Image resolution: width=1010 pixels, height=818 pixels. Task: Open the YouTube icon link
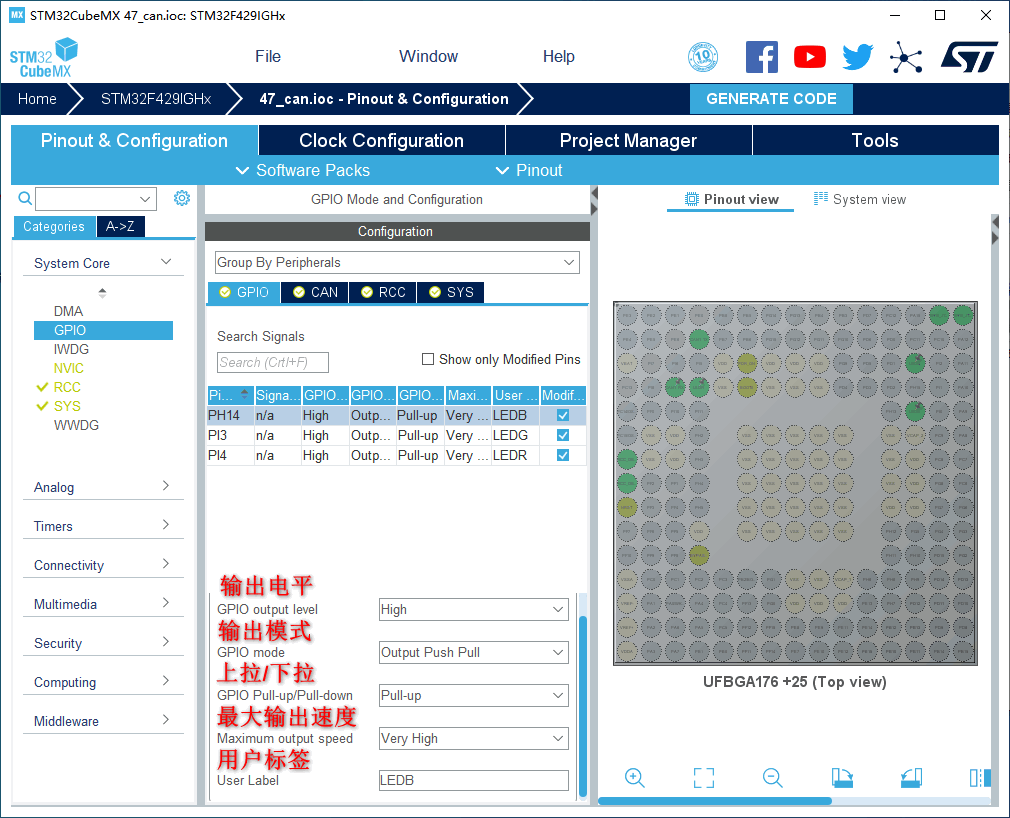809,57
